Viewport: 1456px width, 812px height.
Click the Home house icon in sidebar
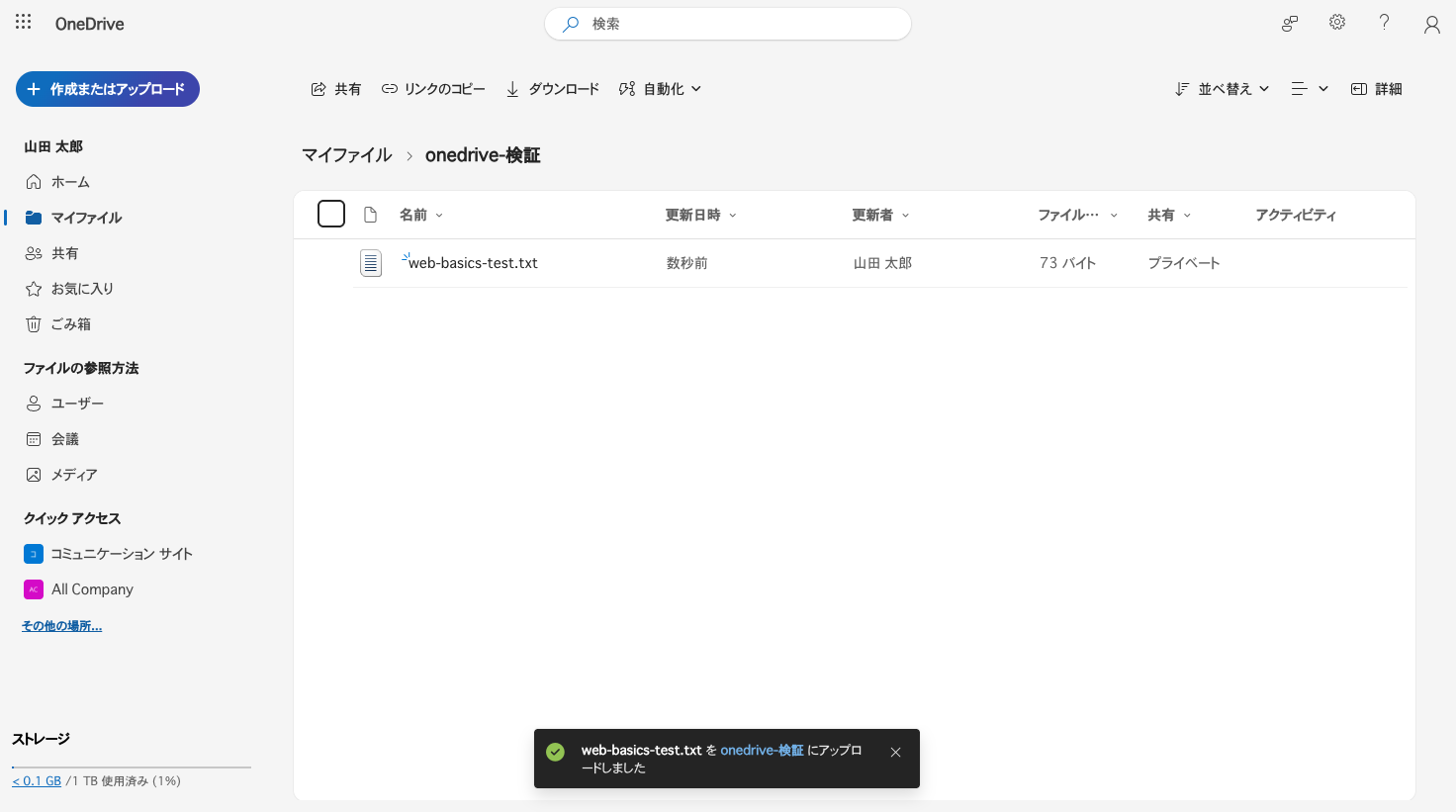click(x=34, y=182)
